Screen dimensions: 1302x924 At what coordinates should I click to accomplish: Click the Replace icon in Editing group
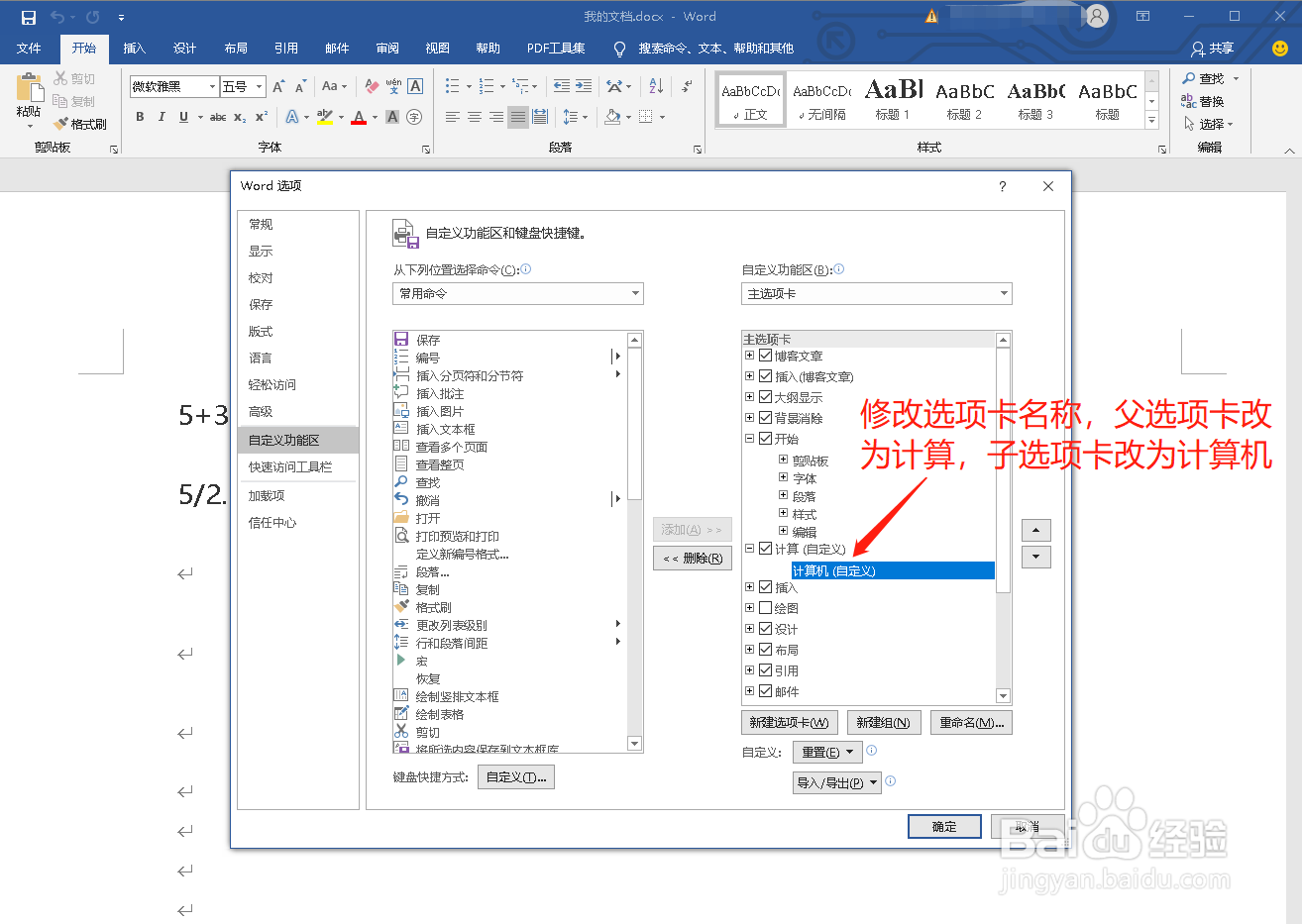[1189, 101]
